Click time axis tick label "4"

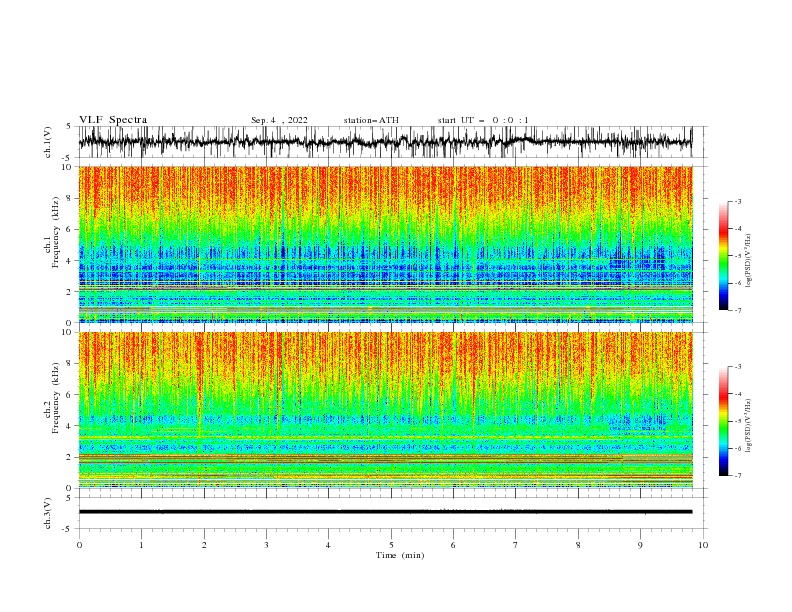(x=328, y=545)
